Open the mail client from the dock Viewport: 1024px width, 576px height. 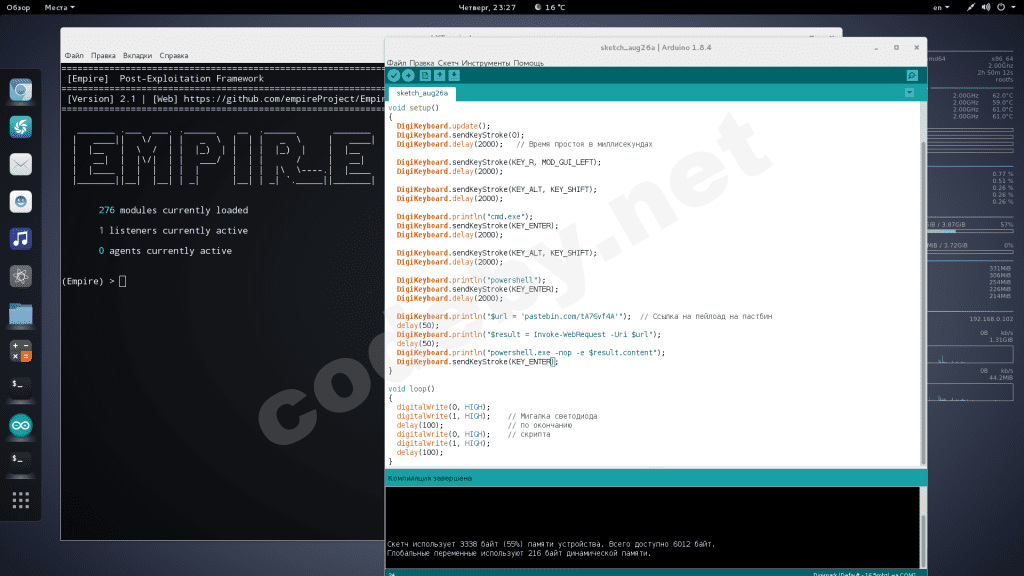pyautogui.click(x=21, y=164)
